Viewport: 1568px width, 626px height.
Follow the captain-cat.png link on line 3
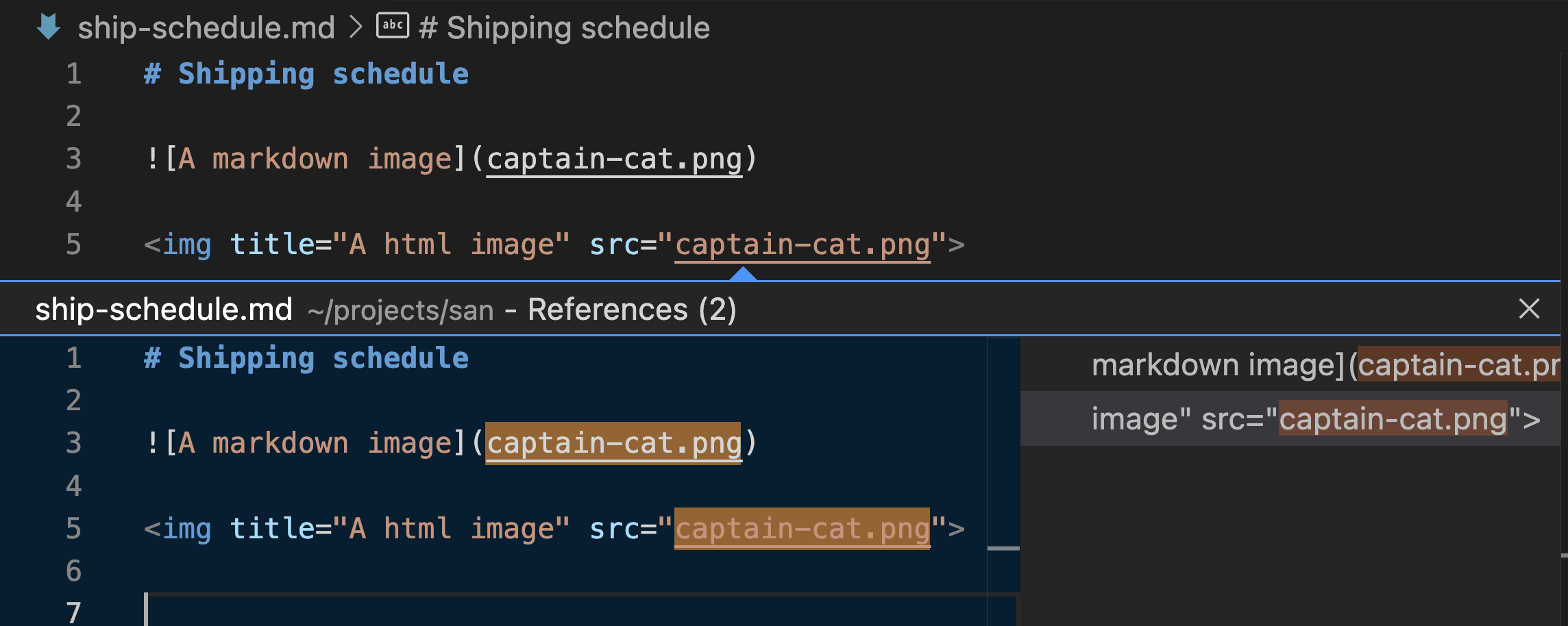(615, 159)
